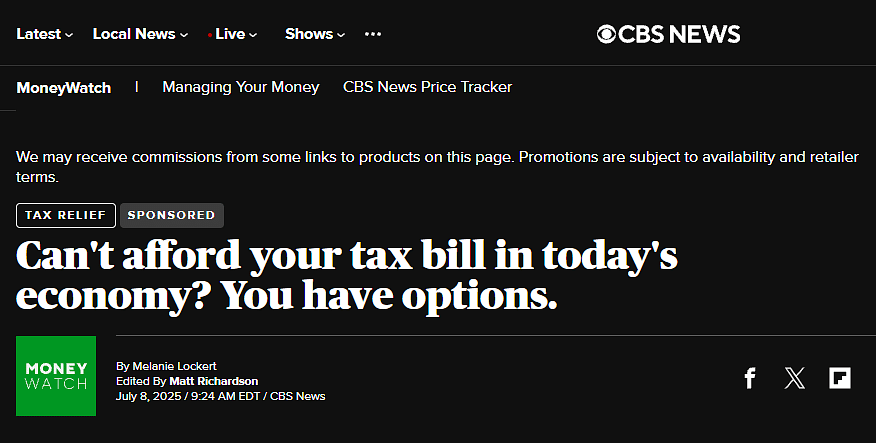
Task: Open editor Matt Richardson's profile link
Action: (213, 381)
